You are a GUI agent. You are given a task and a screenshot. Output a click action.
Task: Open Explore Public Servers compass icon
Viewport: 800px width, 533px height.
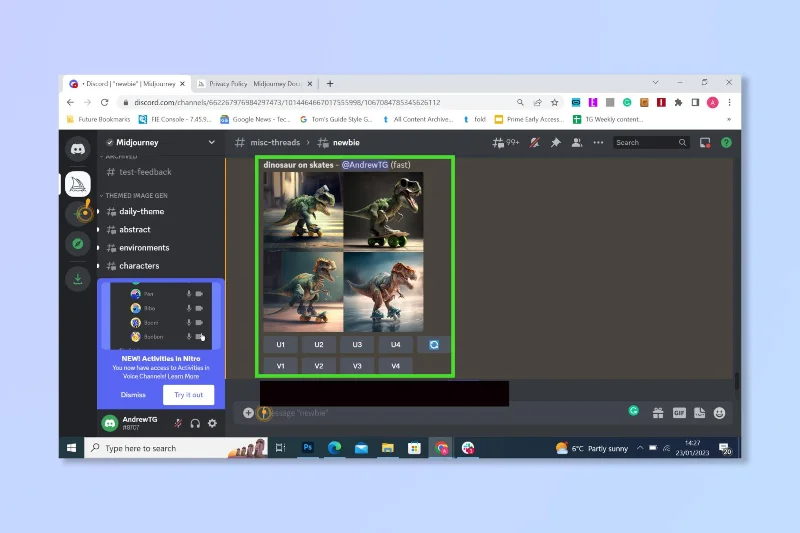click(78, 244)
